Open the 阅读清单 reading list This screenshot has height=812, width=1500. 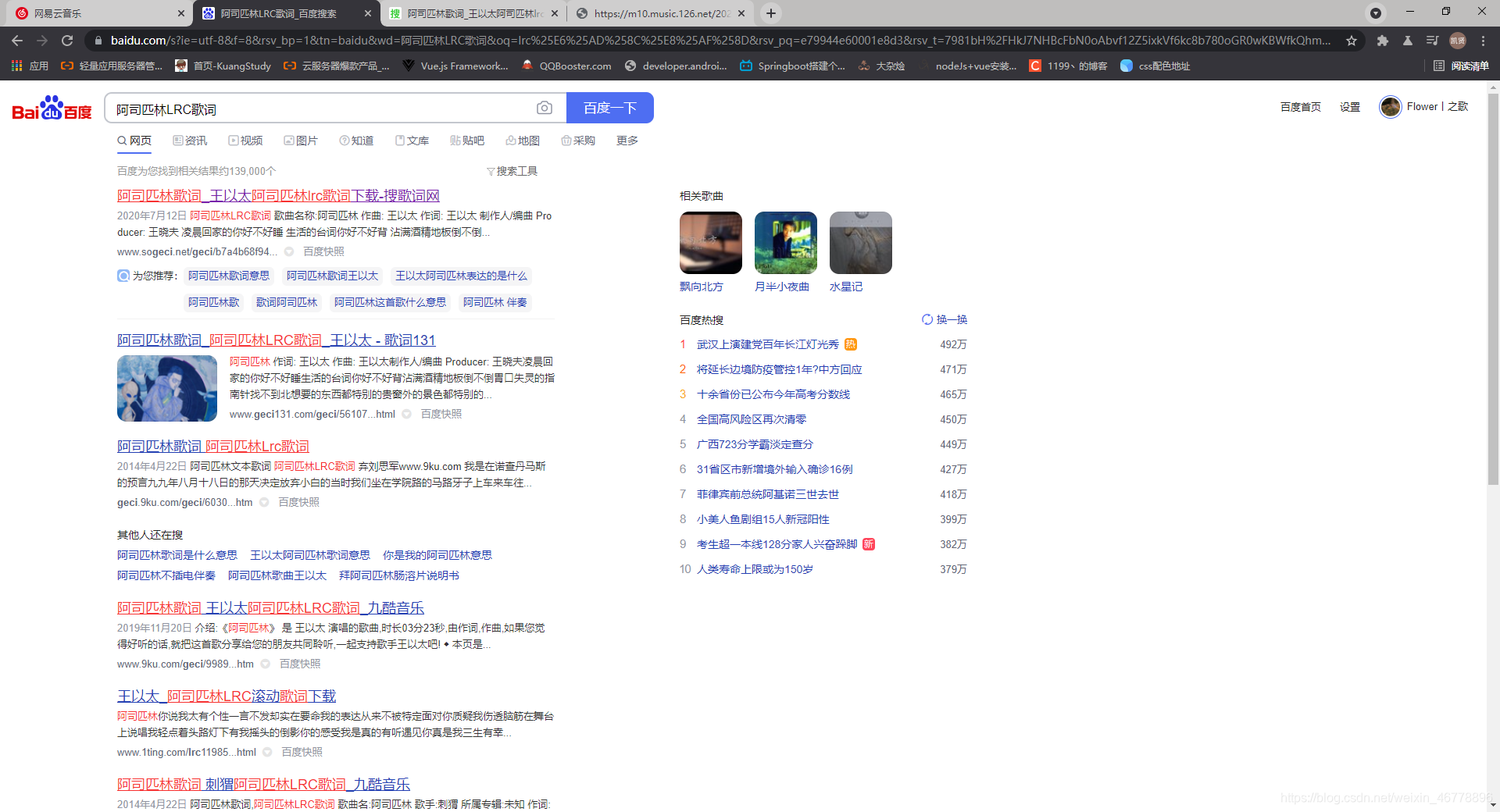click(1462, 66)
